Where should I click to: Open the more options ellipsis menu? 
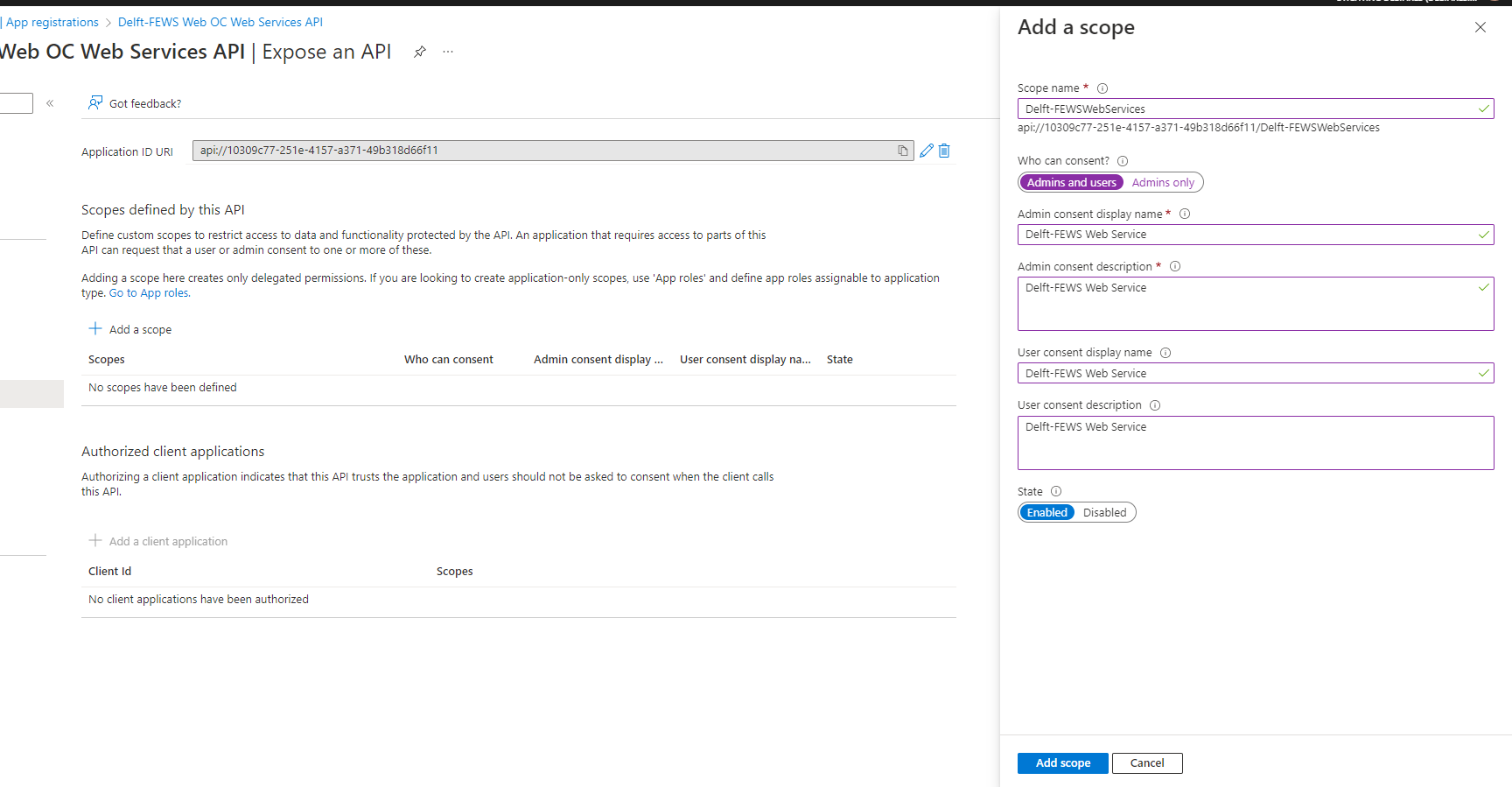pyautogui.click(x=448, y=52)
